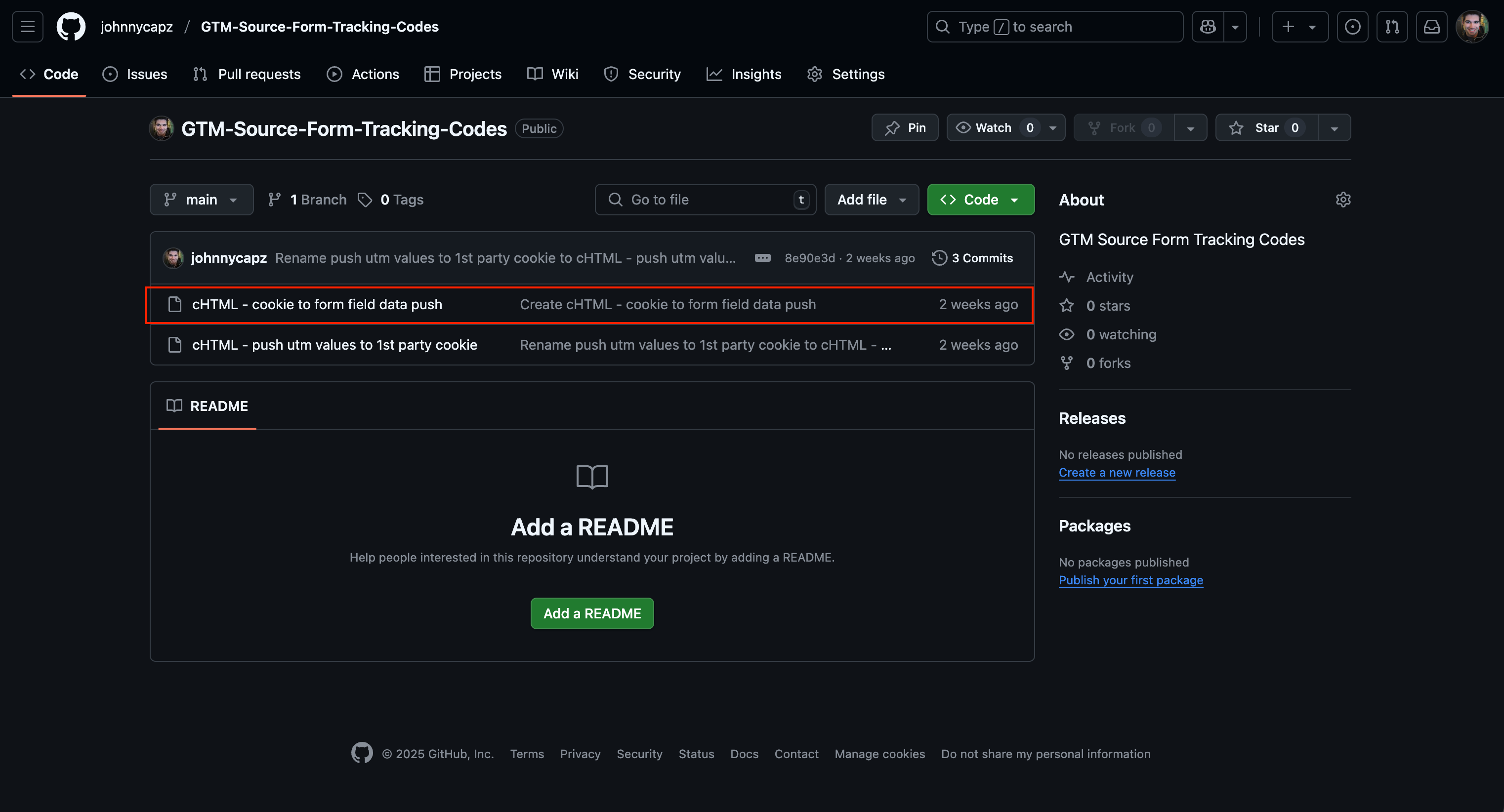Select the Code tab
The image size is (1504, 812).
(49, 74)
